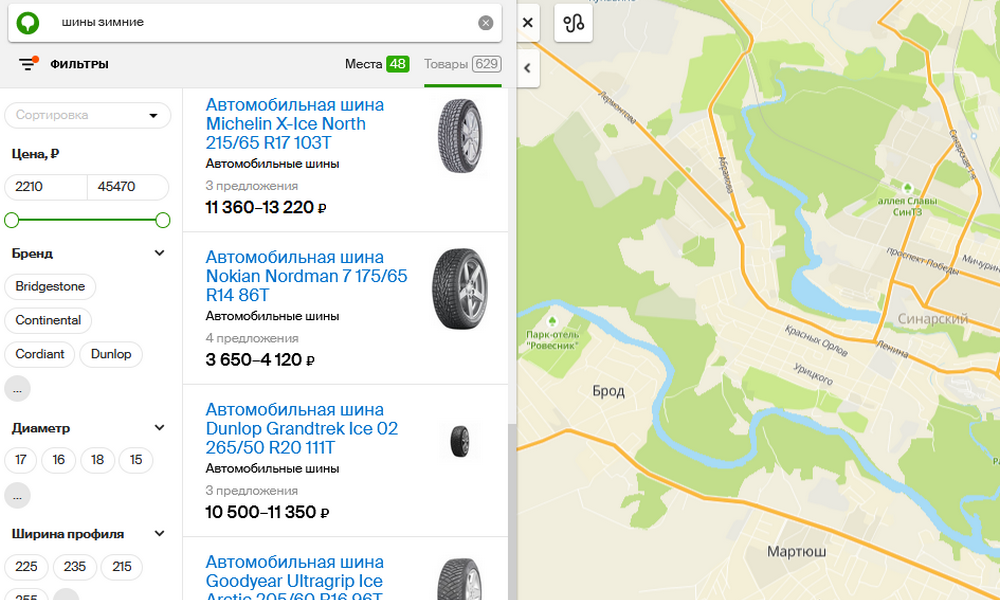Click the ФИЛЬТРЫ label
Image resolution: width=1000 pixels, height=600 pixels.
[79, 64]
